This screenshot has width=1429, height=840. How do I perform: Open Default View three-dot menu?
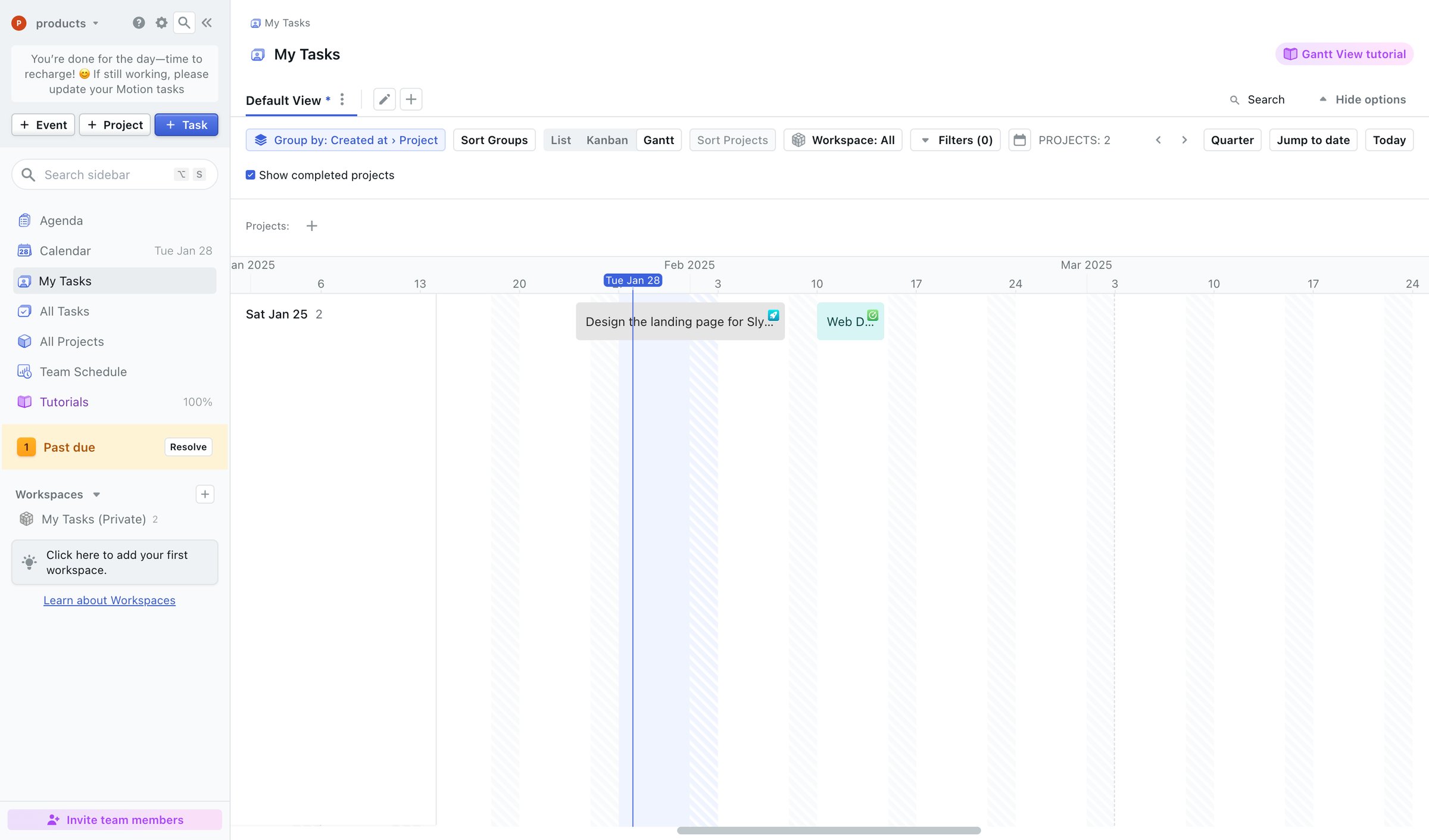342,99
